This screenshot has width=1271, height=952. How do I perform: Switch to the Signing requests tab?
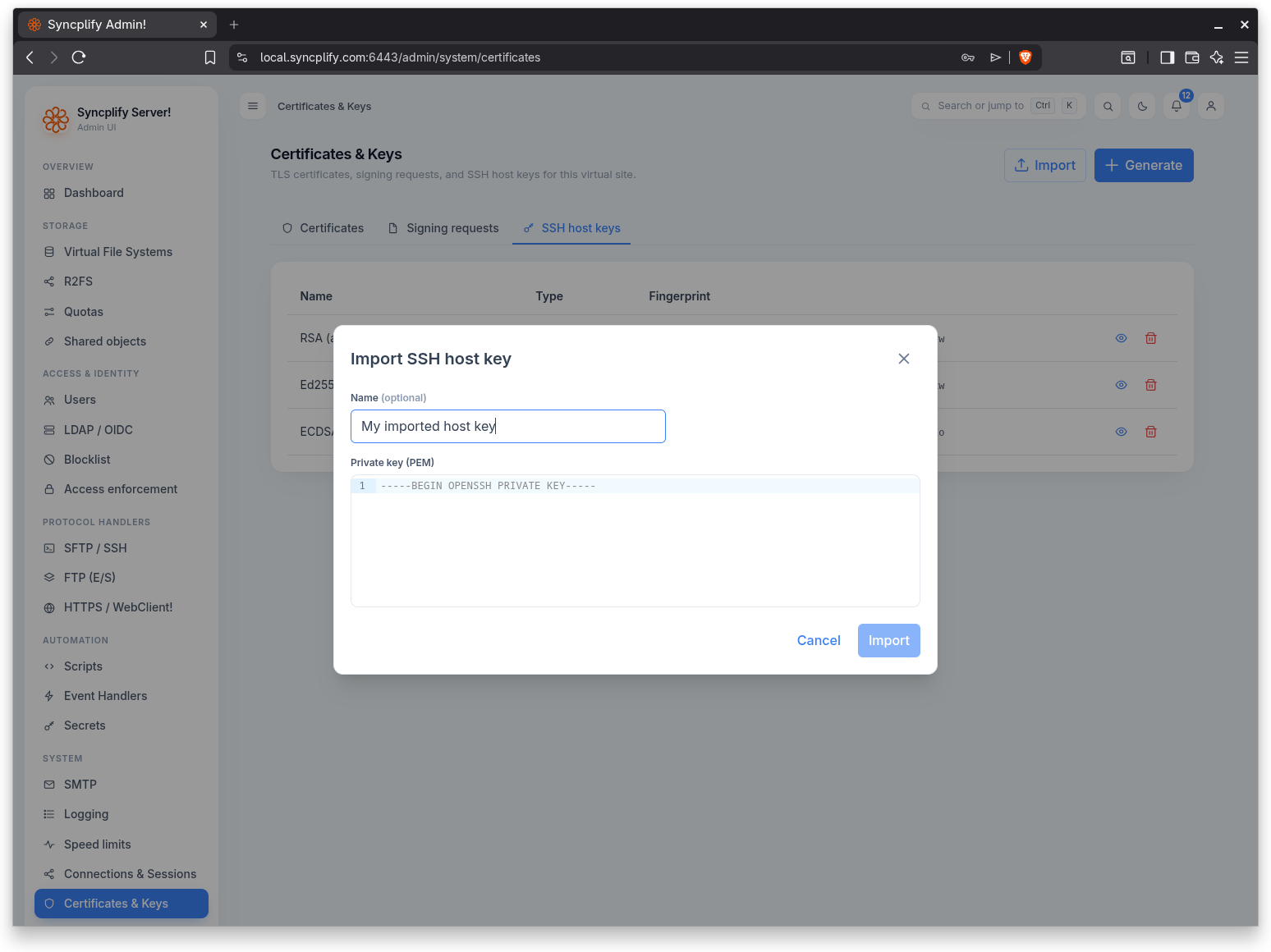(443, 228)
